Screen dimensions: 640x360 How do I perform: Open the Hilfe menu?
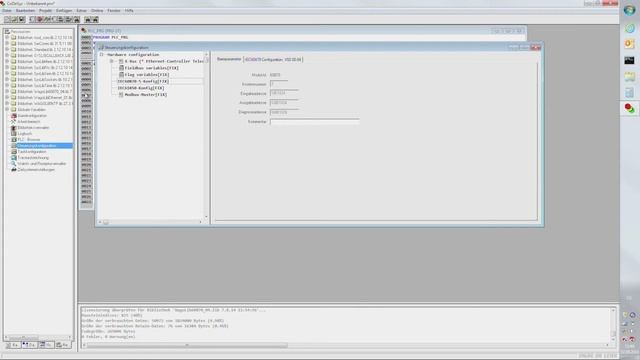tap(129, 11)
